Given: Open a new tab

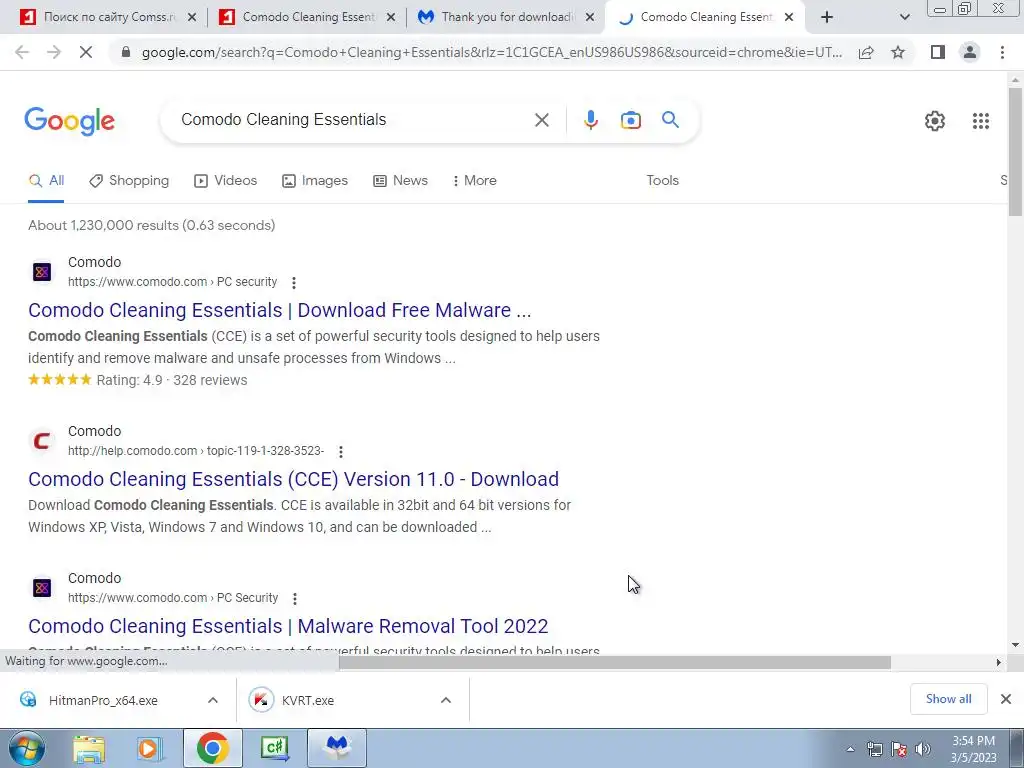Looking at the screenshot, I should click(827, 17).
